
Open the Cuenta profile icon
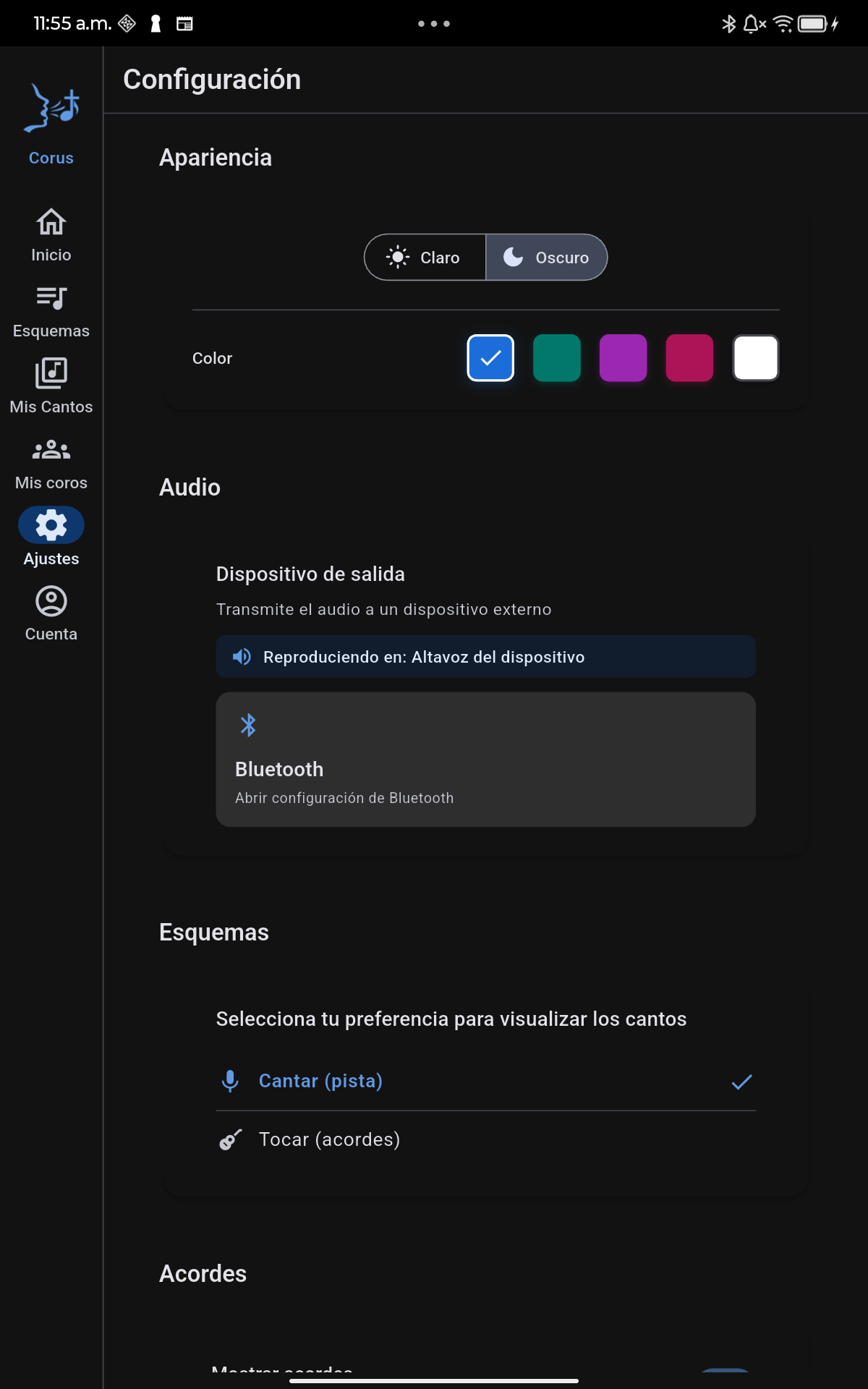51,601
